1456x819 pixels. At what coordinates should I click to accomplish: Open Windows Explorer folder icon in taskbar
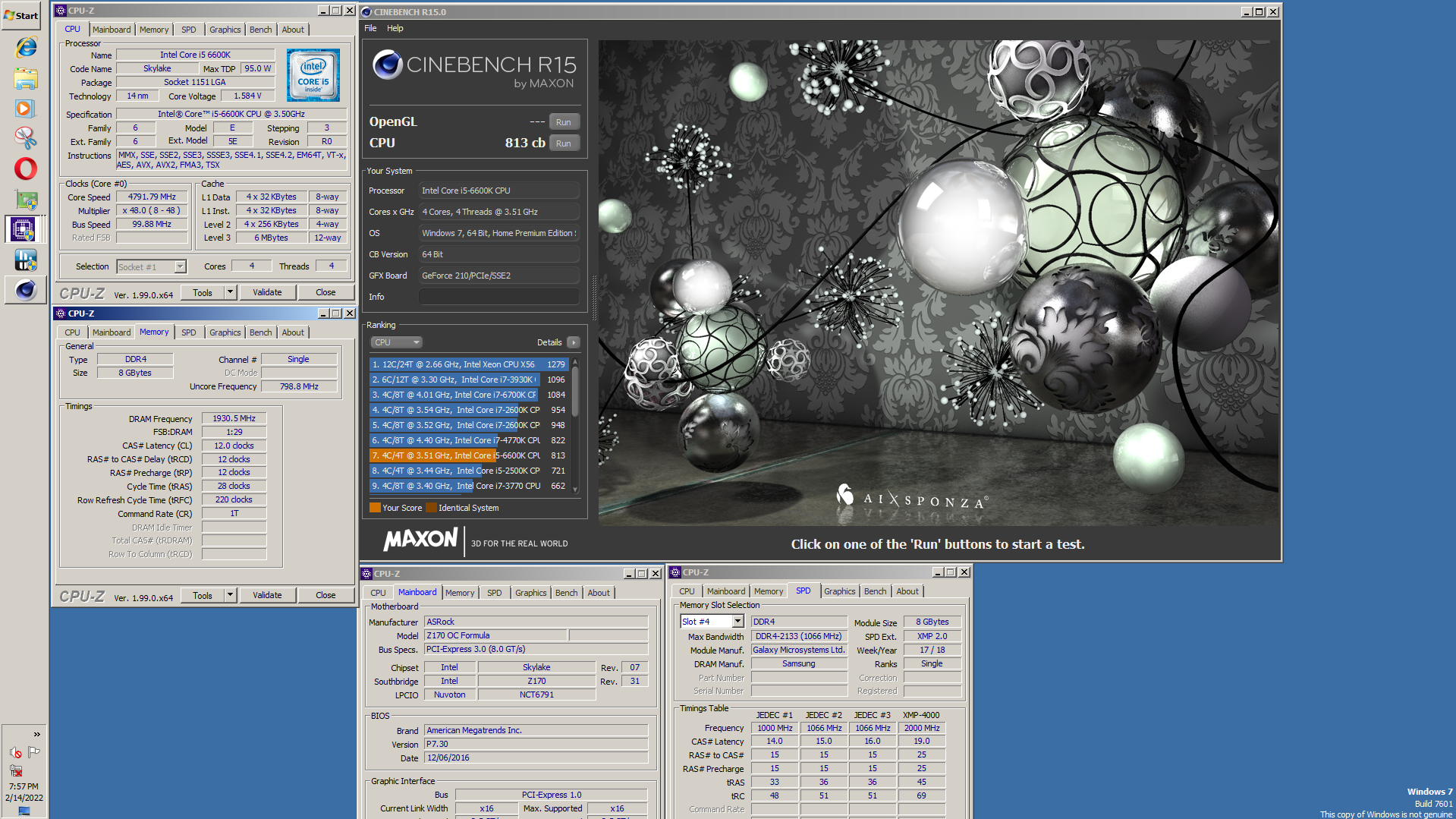coord(26,78)
